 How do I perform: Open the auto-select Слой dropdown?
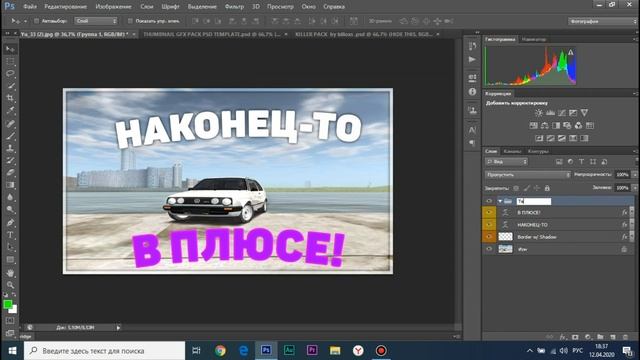(96, 21)
